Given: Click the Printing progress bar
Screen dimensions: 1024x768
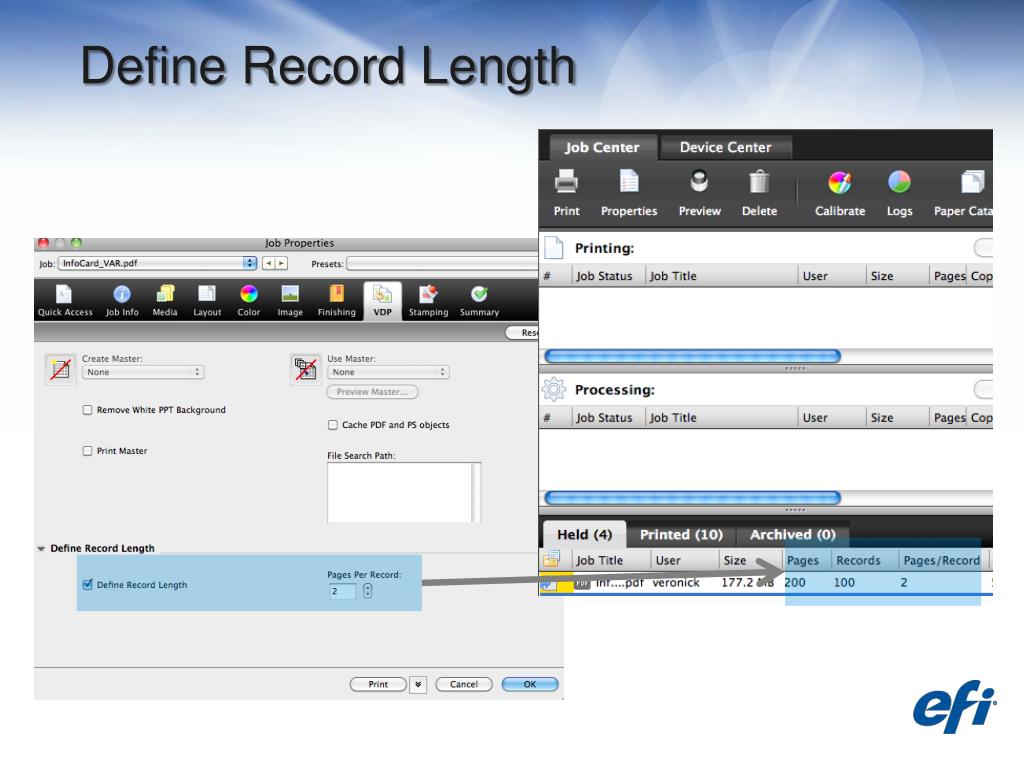Looking at the screenshot, I should click(692, 356).
